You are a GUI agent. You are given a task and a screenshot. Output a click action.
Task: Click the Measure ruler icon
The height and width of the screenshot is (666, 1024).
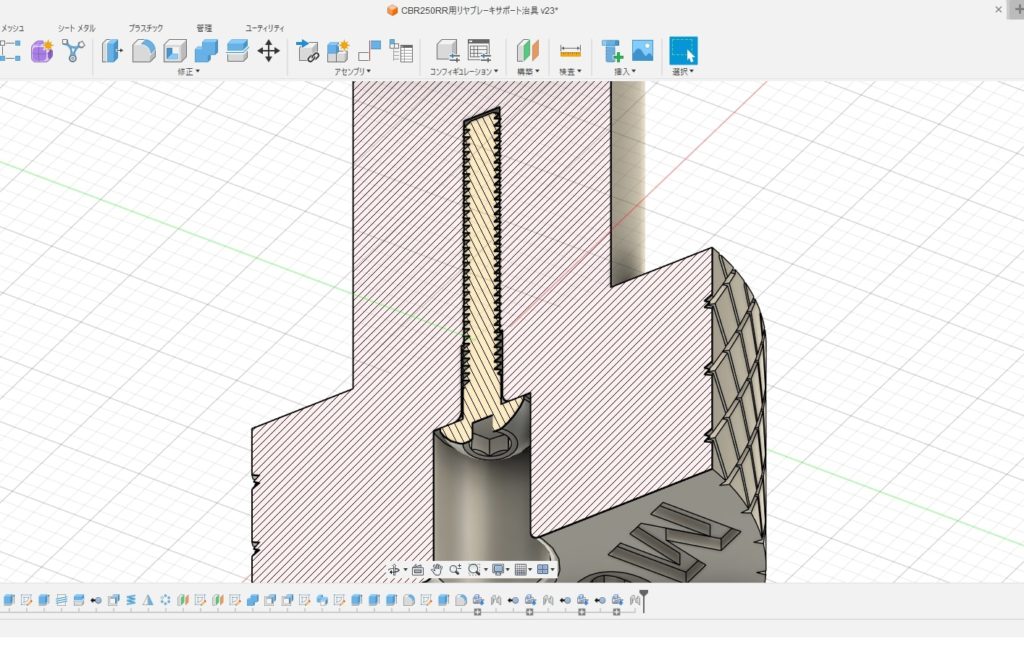pos(570,51)
